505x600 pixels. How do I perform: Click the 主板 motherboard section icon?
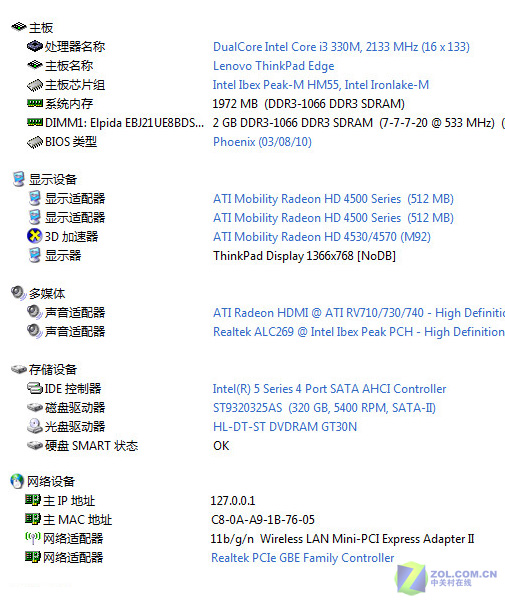tap(18, 27)
